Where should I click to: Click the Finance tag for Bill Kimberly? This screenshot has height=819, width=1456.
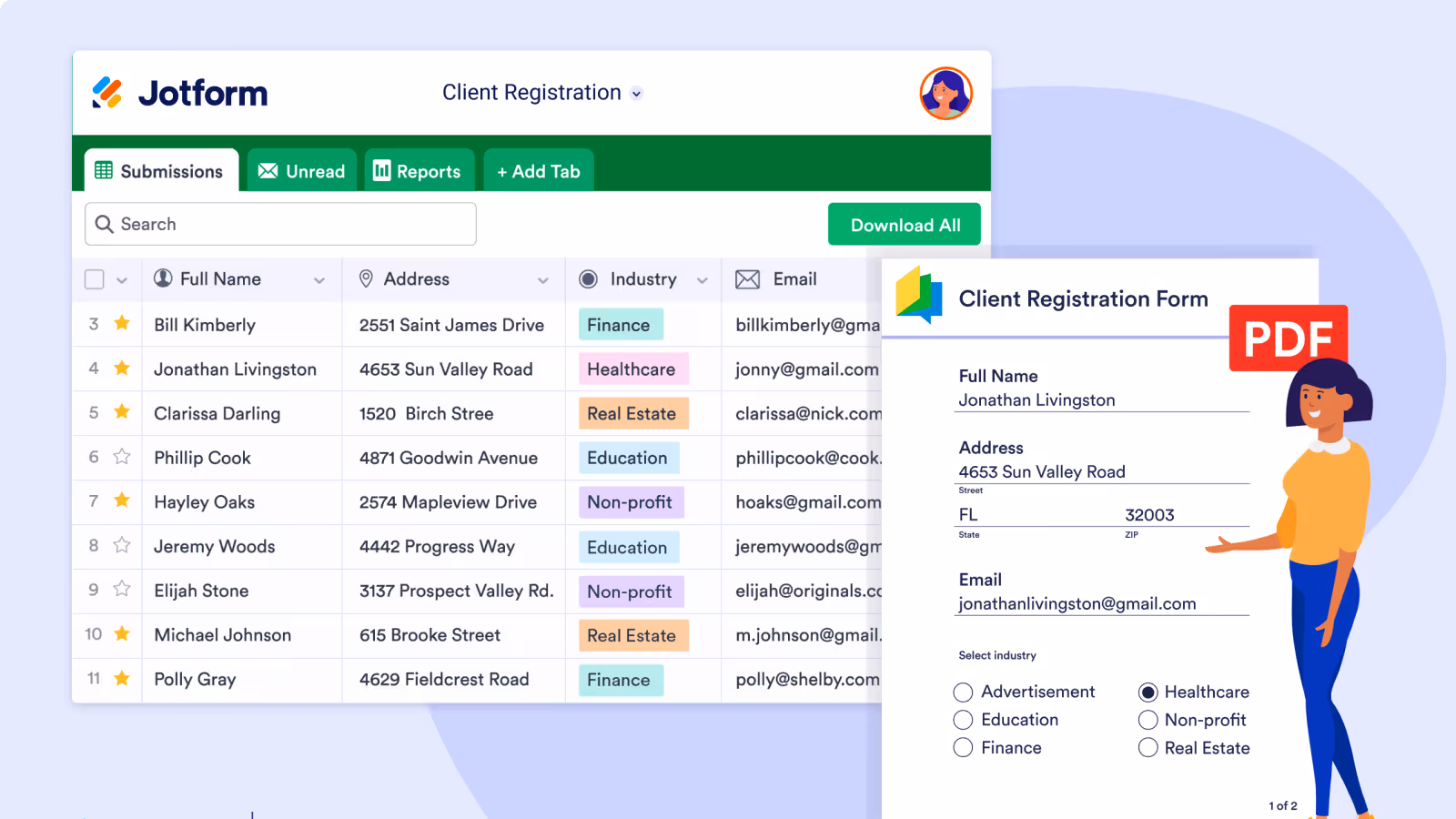[621, 325]
